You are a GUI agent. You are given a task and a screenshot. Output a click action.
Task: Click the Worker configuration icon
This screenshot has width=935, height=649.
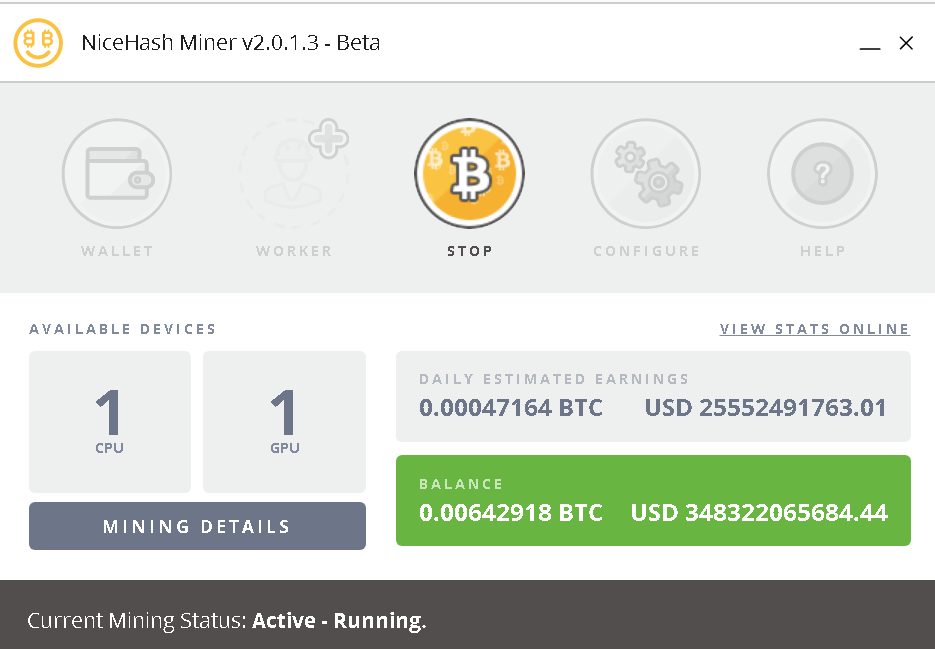click(x=293, y=174)
